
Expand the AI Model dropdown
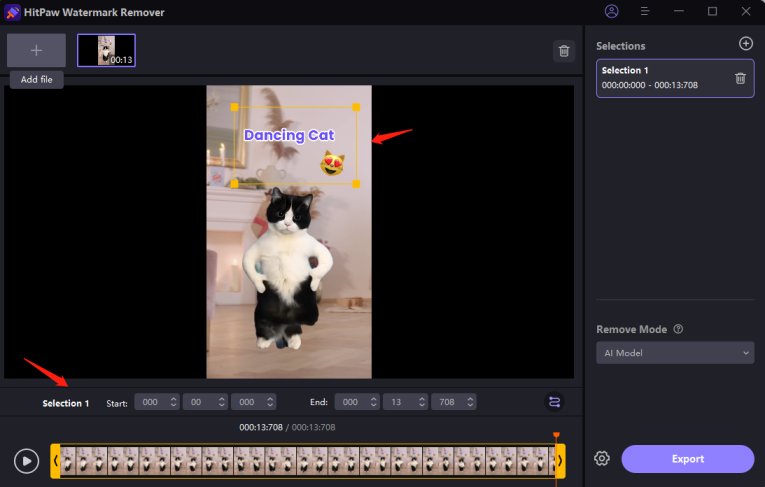675,353
